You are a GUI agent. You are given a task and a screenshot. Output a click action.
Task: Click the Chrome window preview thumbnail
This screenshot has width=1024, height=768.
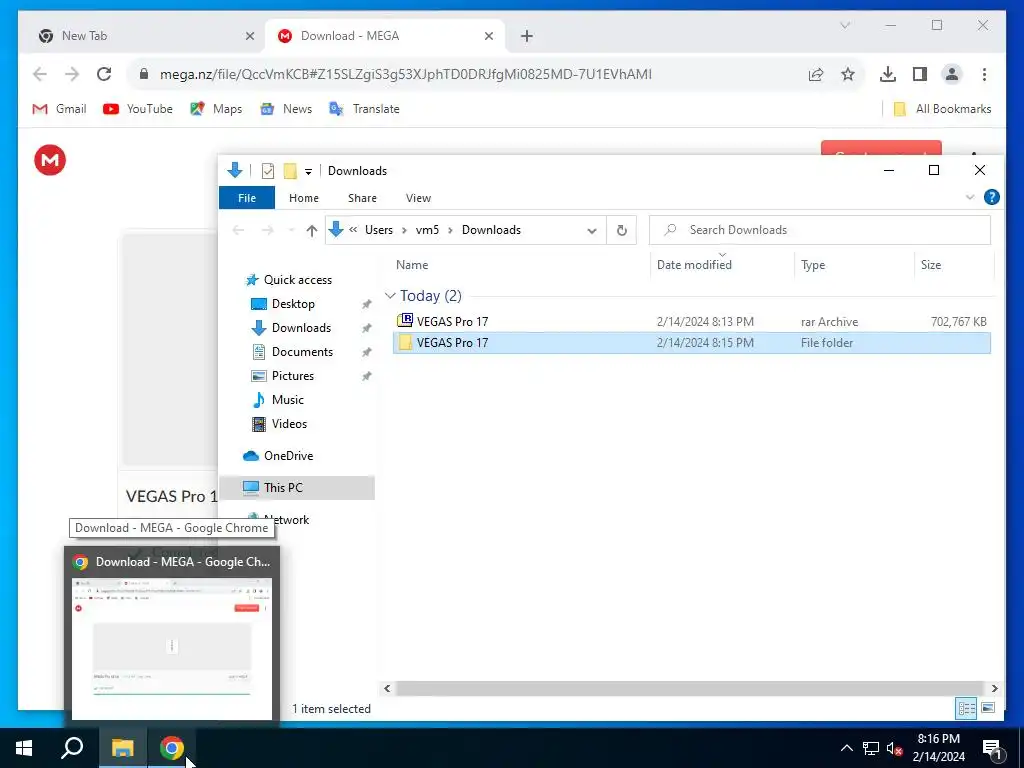[172, 648]
